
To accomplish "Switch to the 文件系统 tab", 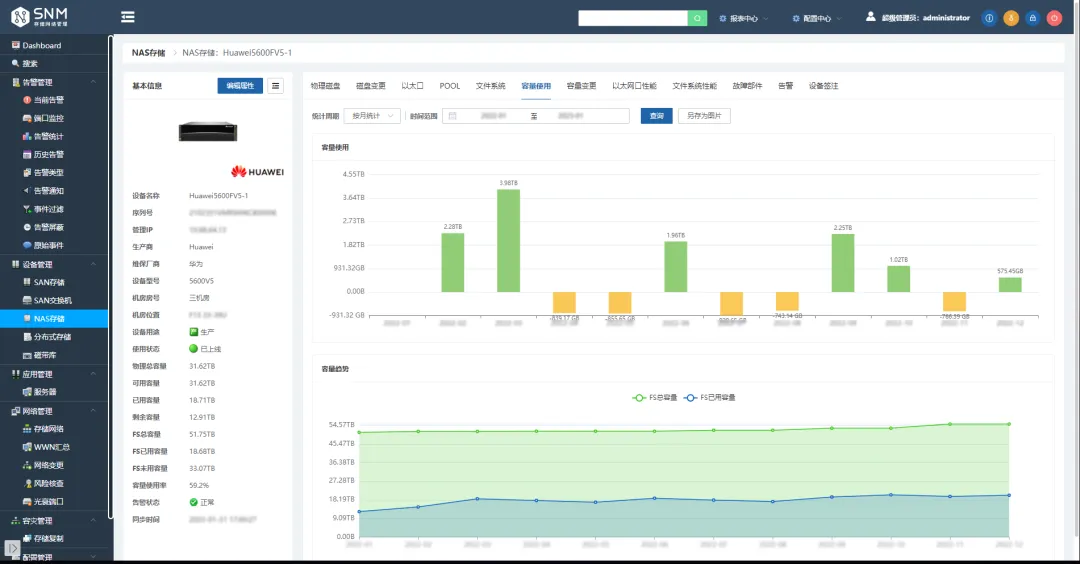I will pyautogui.click(x=490, y=86).
